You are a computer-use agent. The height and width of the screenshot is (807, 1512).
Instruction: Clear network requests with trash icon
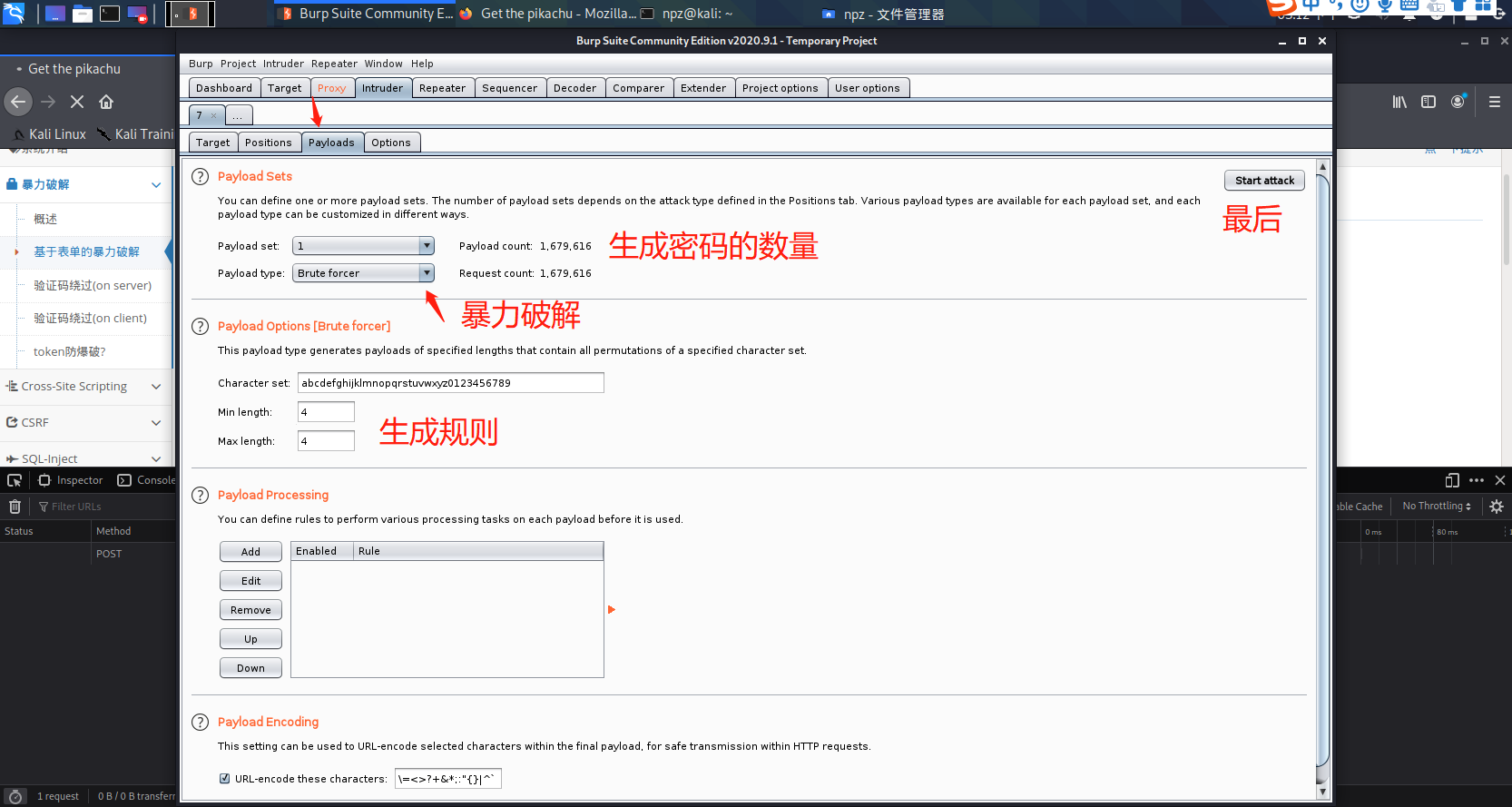[15, 507]
